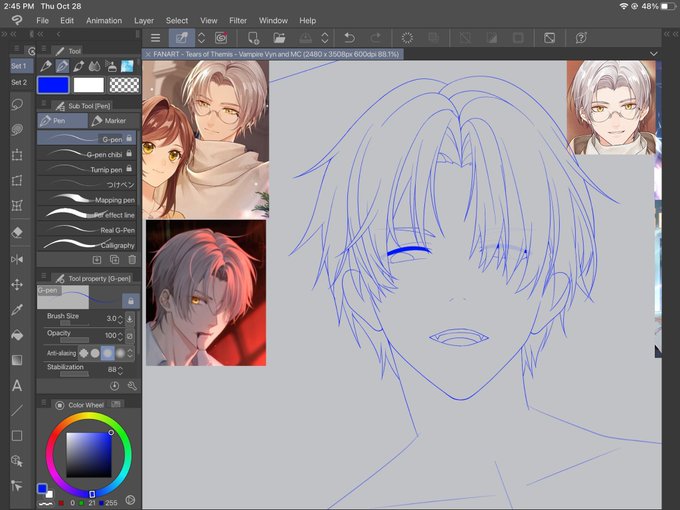This screenshot has width=680, height=510.
Task: Open the Clip Studio launcher icon
Action: (x=221, y=38)
